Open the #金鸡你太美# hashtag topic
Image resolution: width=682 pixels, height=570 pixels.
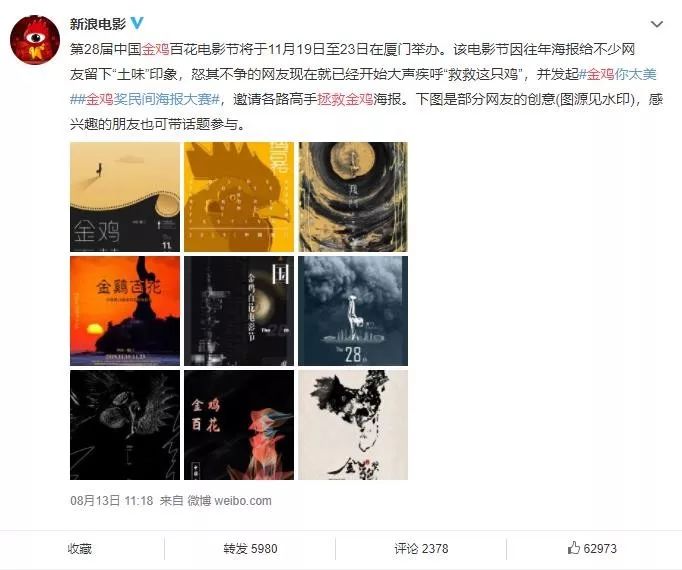click(618, 74)
